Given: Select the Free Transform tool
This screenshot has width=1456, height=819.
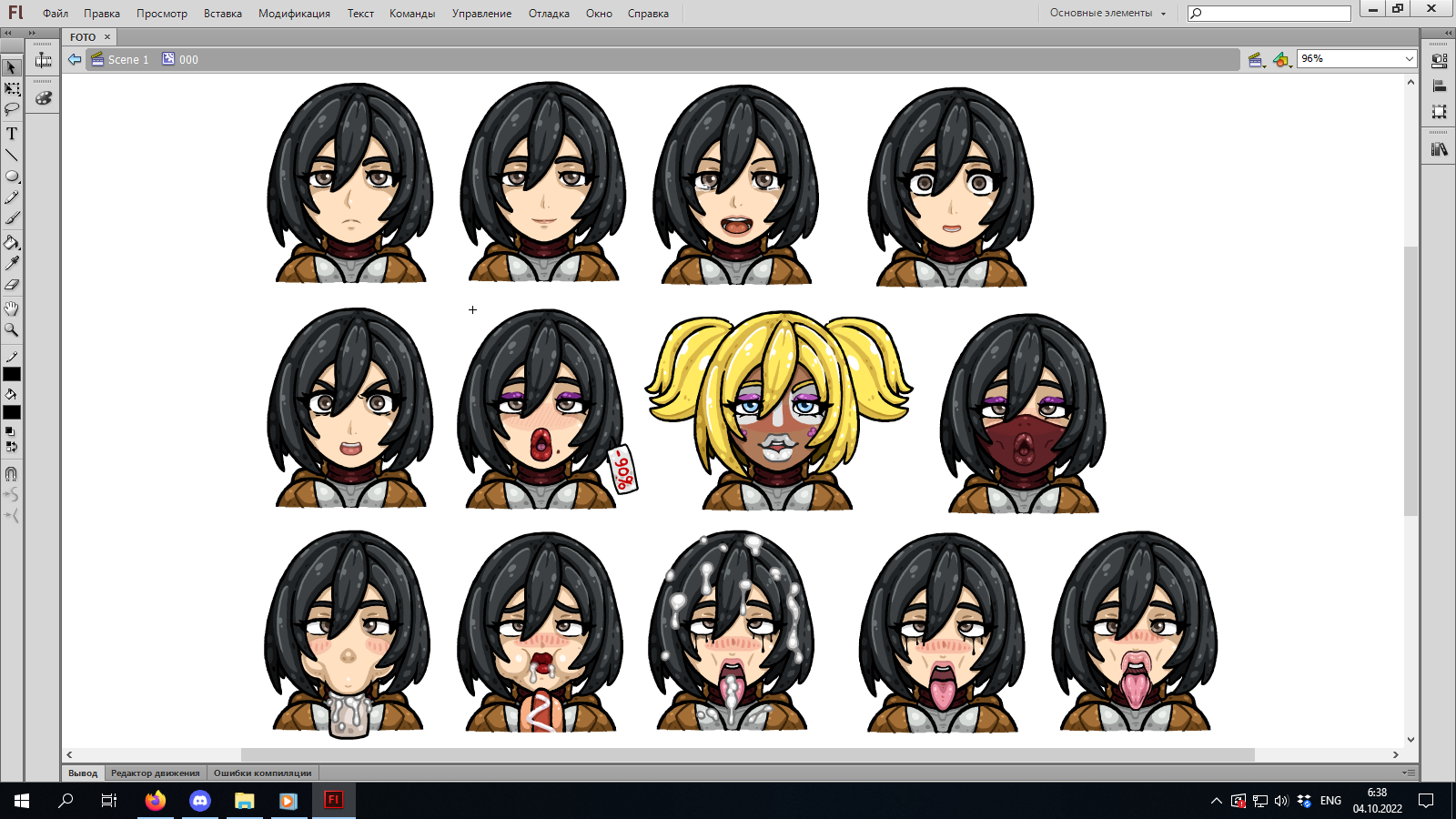Looking at the screenshot, I should tap(12, 89).
